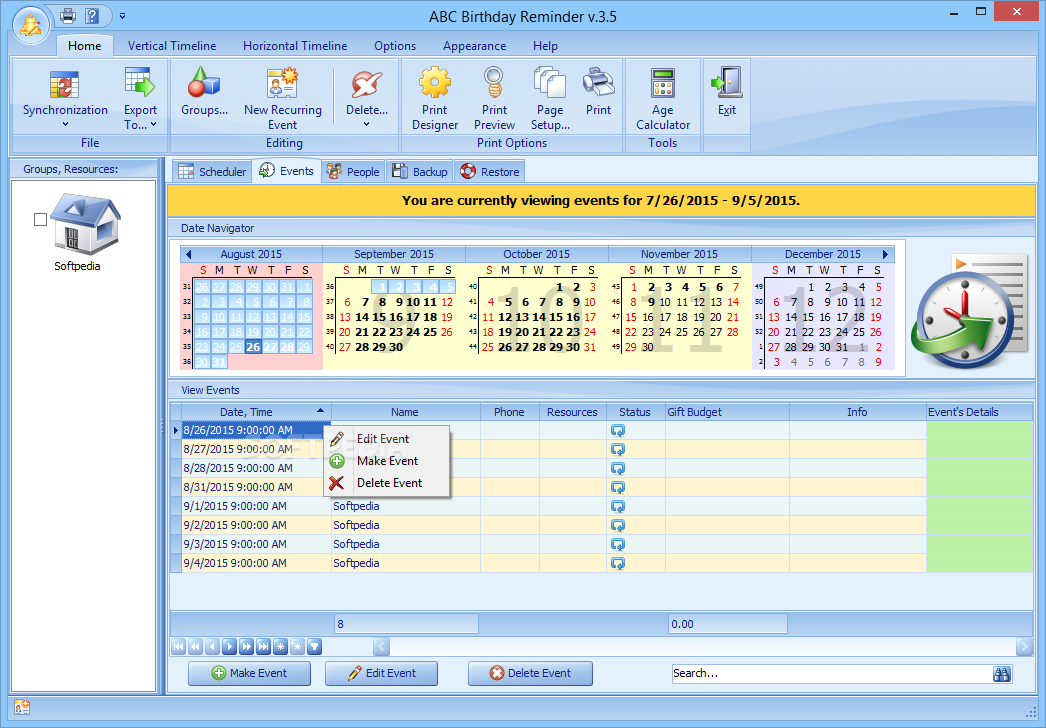Image resolution: width=1046 pixels, height=728 pixels.
Task: Open the Export To menu
Action: tap(140, 97)
